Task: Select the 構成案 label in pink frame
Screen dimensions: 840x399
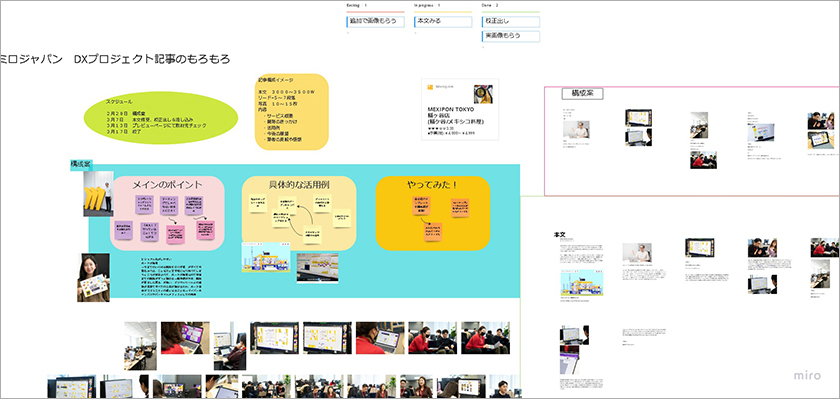Action: pos(582,93)
